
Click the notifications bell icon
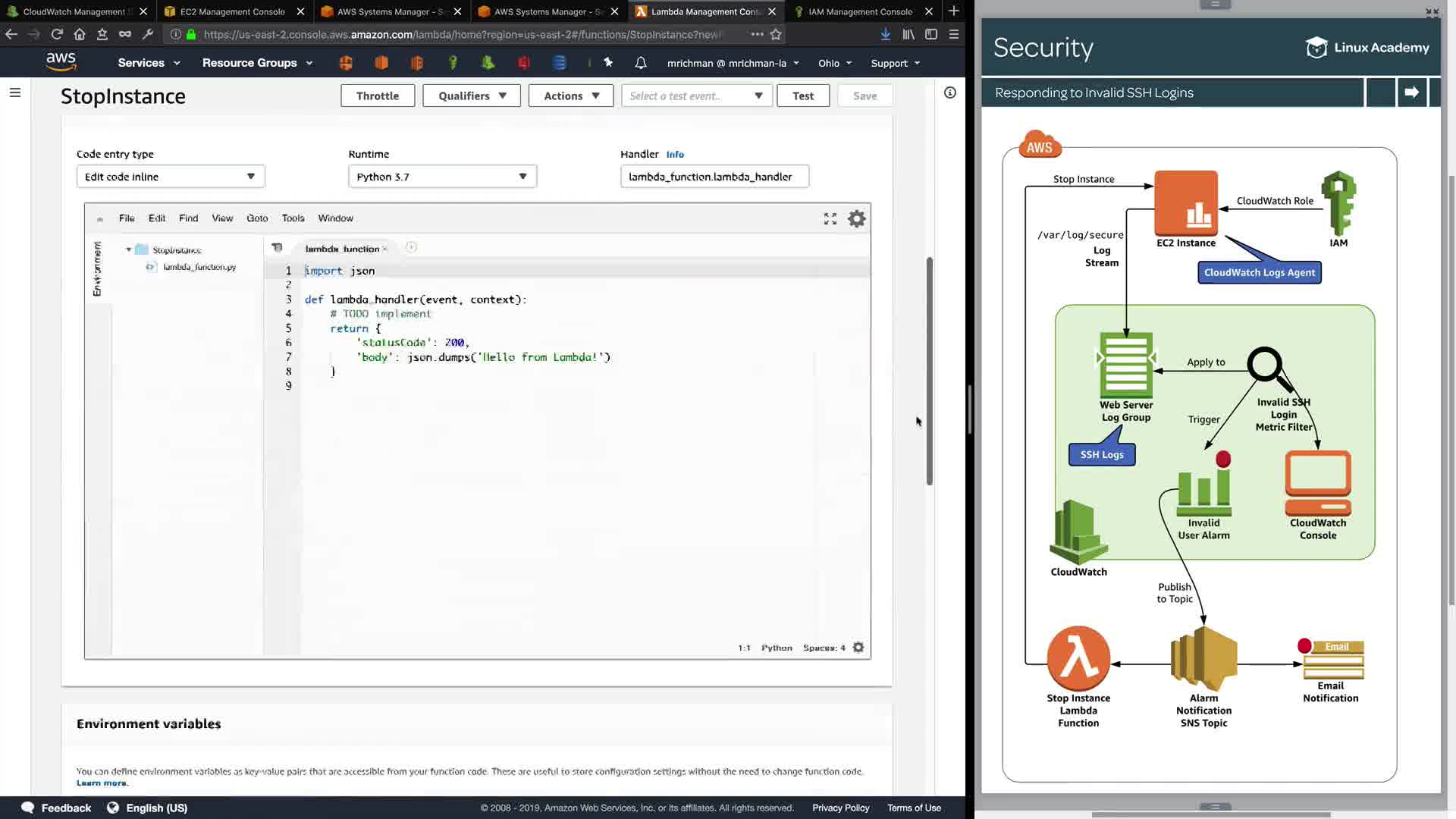click(x=641, y=63)
